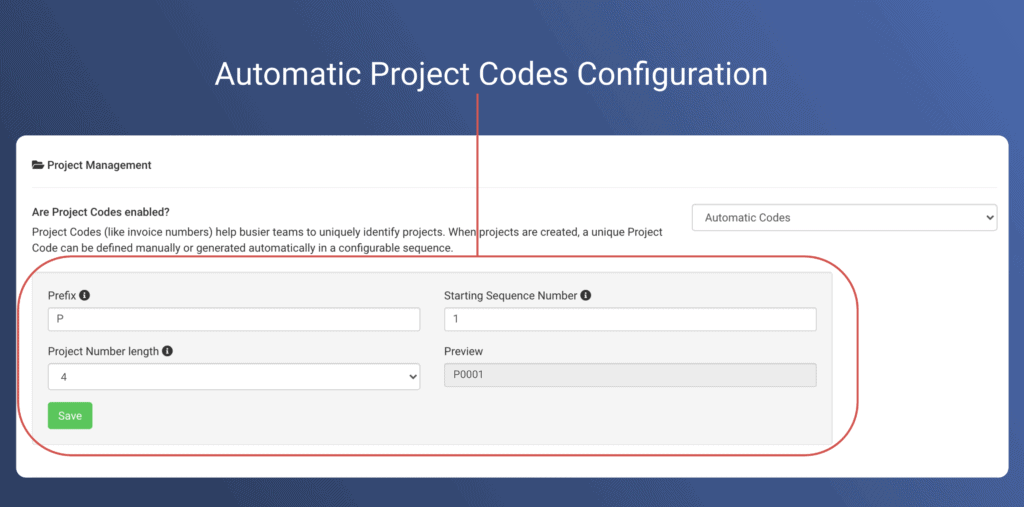Screen dimensions: 1024x507
Task: Select the read-only Preview field showing P0001
Action: point(630,375)
